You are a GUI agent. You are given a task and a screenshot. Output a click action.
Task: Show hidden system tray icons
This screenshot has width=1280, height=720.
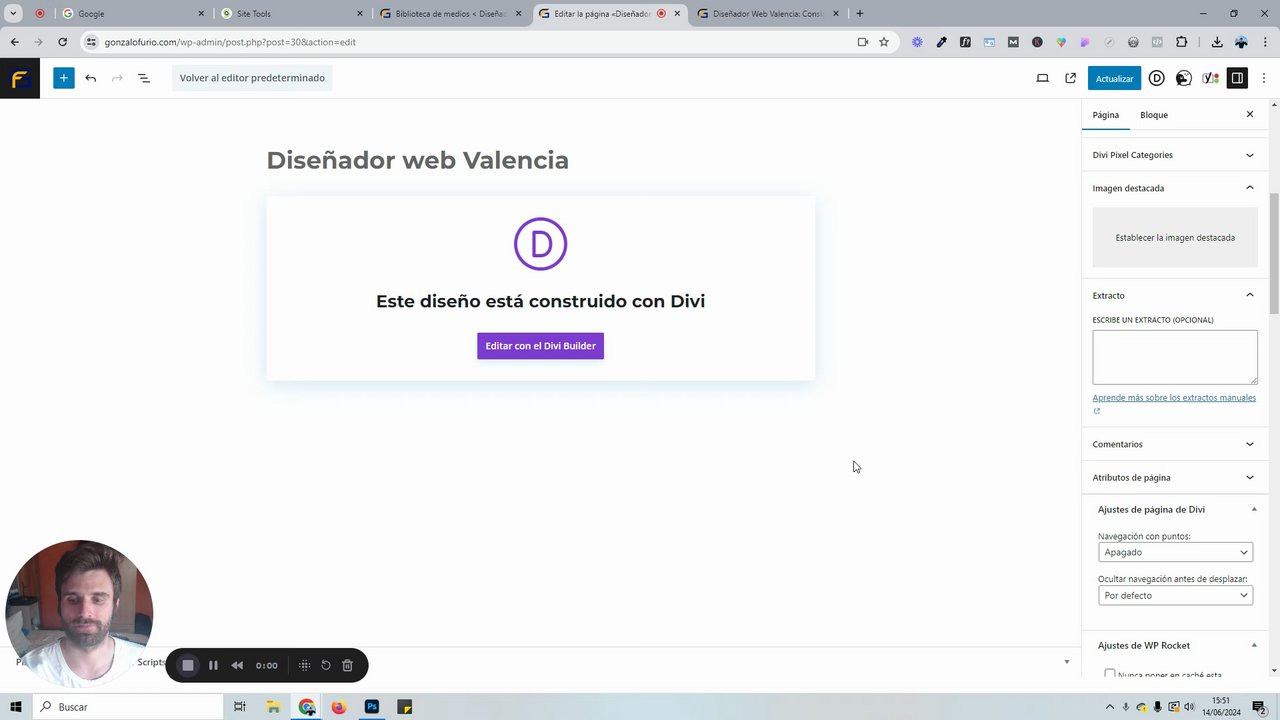click(1109, 707)
